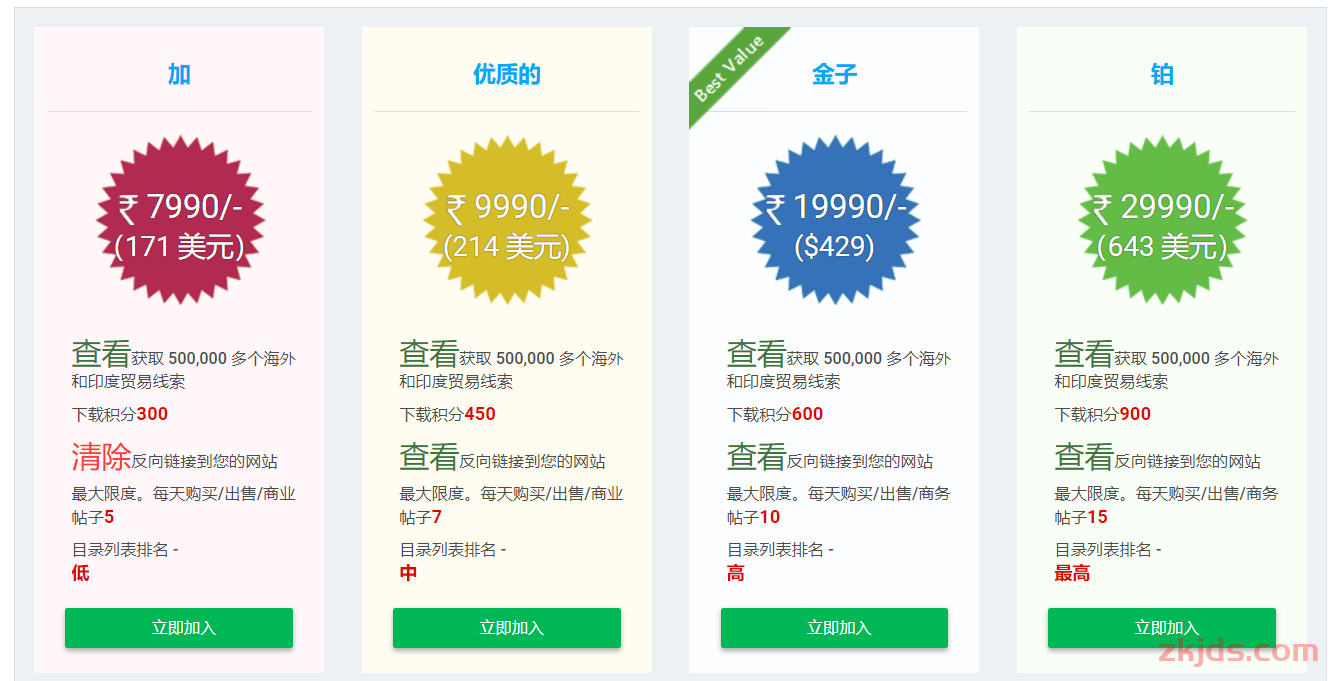The height and width of the screenshot is (681, 1337).
Task: Click the blue ₹ 19990/- price badge
Action: coord(835,220)
